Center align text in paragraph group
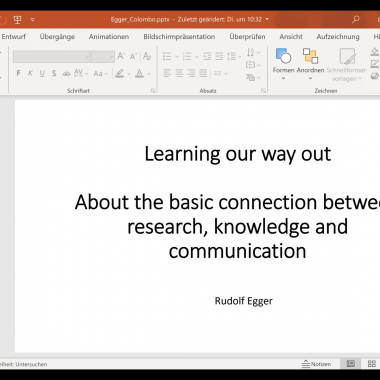The height and width of the screenshot is (380, 380). pyautogui.click(x=179, y=73)
